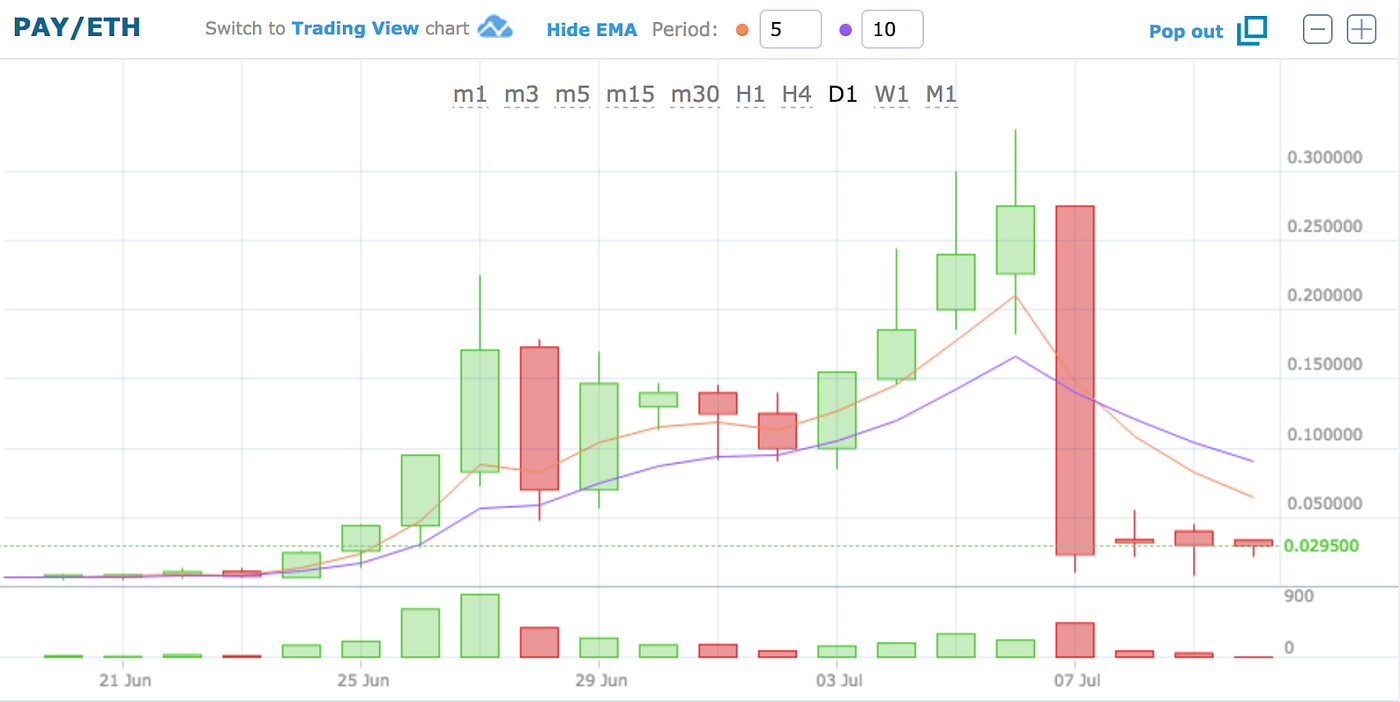Image resolution: width=1400 pixels, height=702 pixels.
Task: Click the Pop out link text
Action: 1186,31
